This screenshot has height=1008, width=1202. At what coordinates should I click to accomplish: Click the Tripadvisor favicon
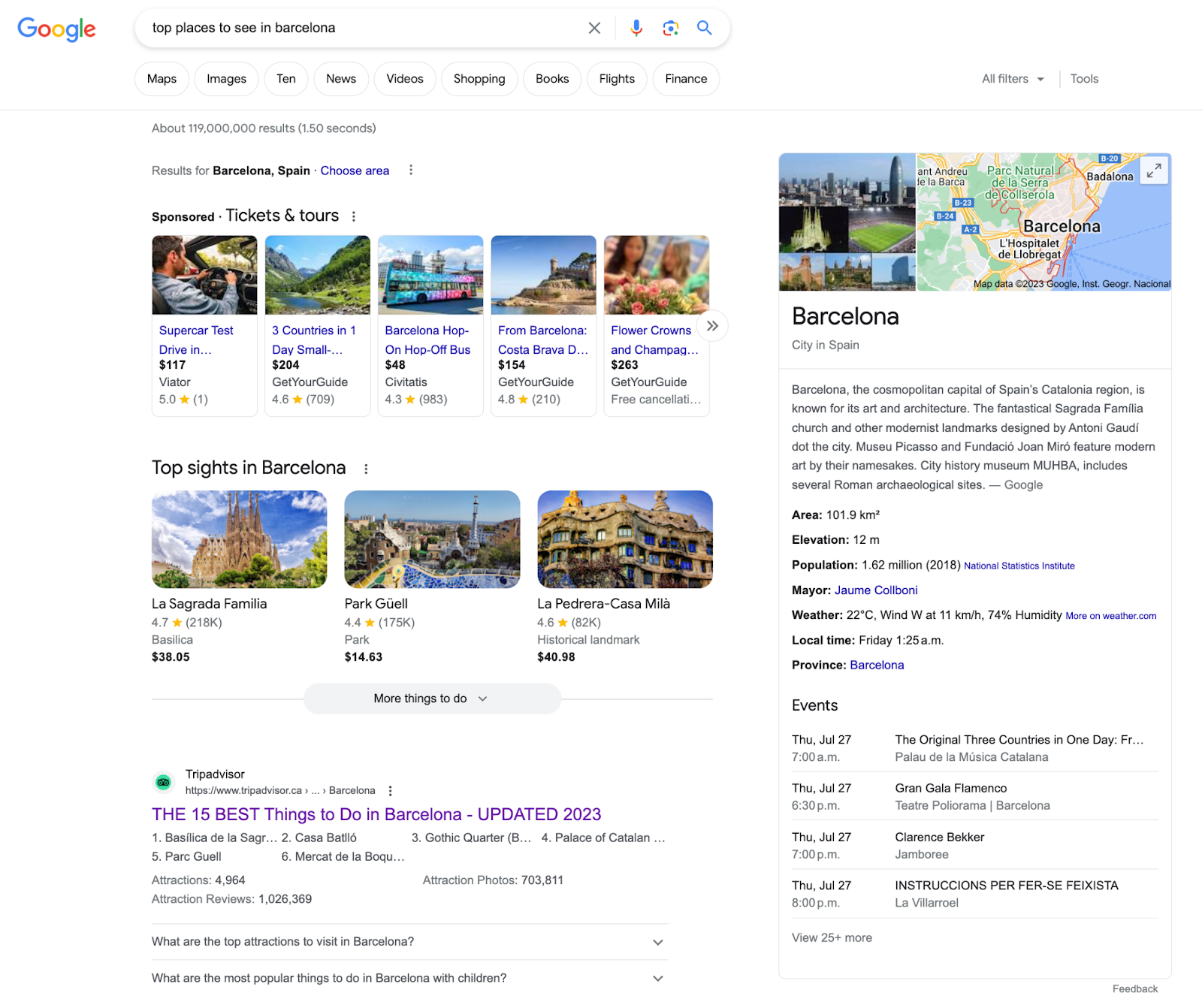coord(163,783)
